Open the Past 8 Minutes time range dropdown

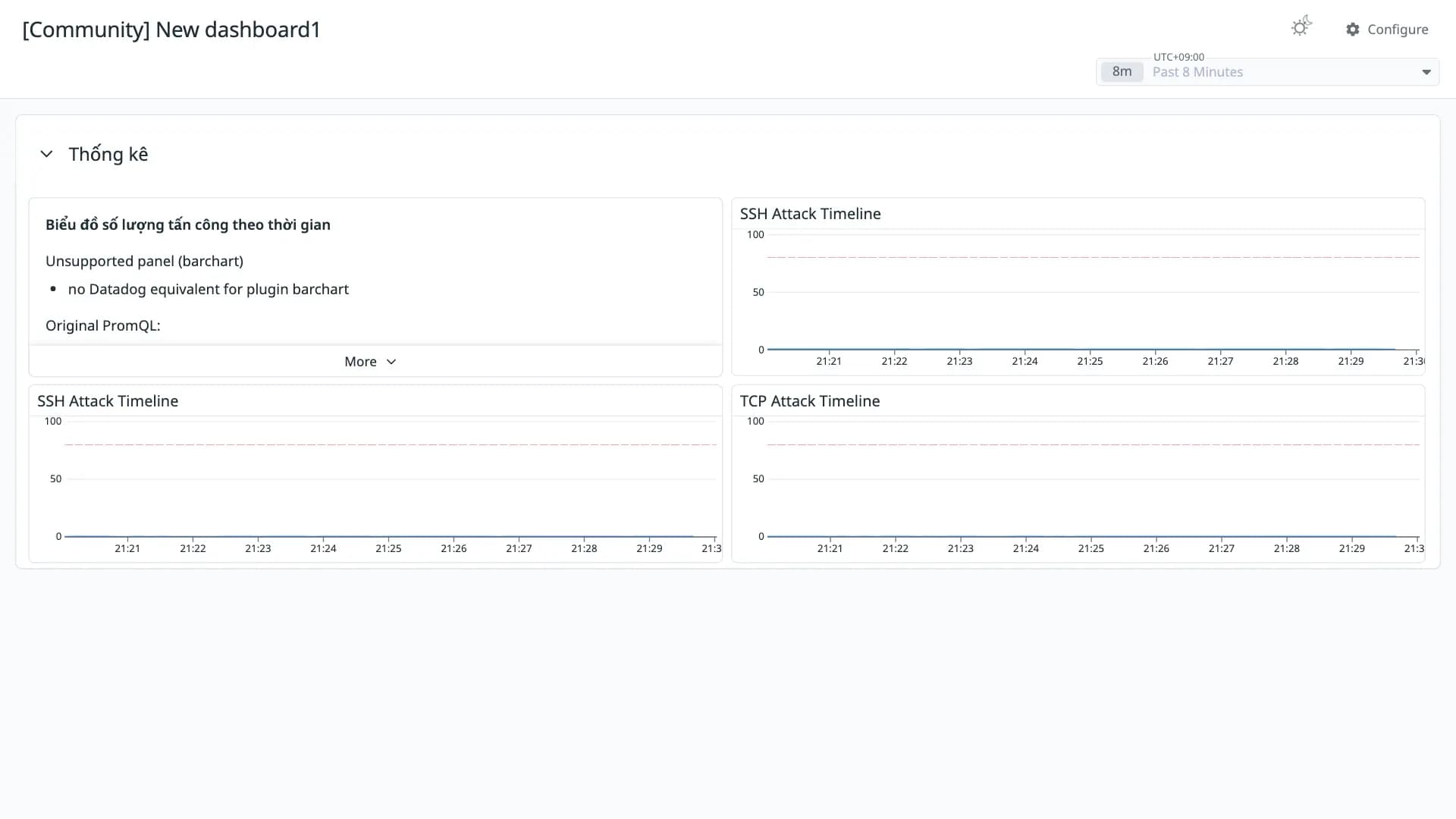pos(1267,72)
